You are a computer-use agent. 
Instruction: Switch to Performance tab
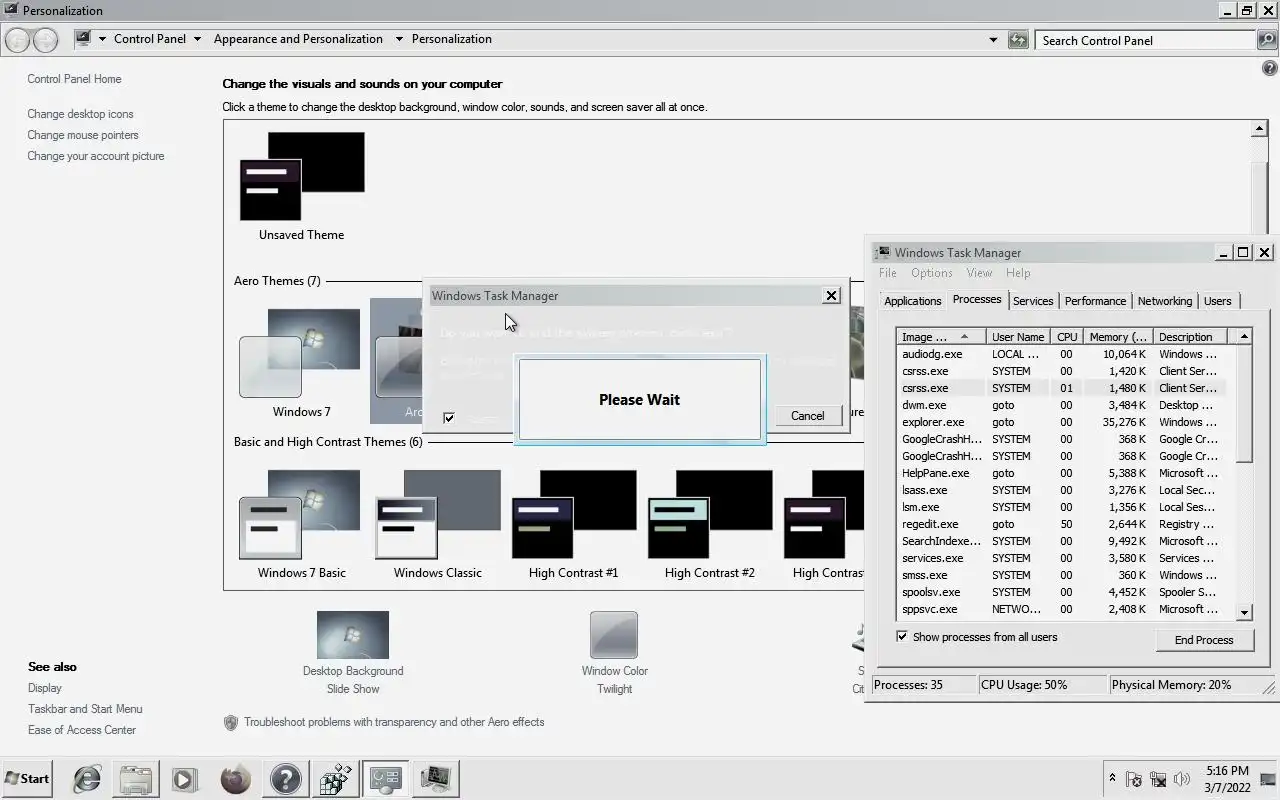coord(1095,301)
